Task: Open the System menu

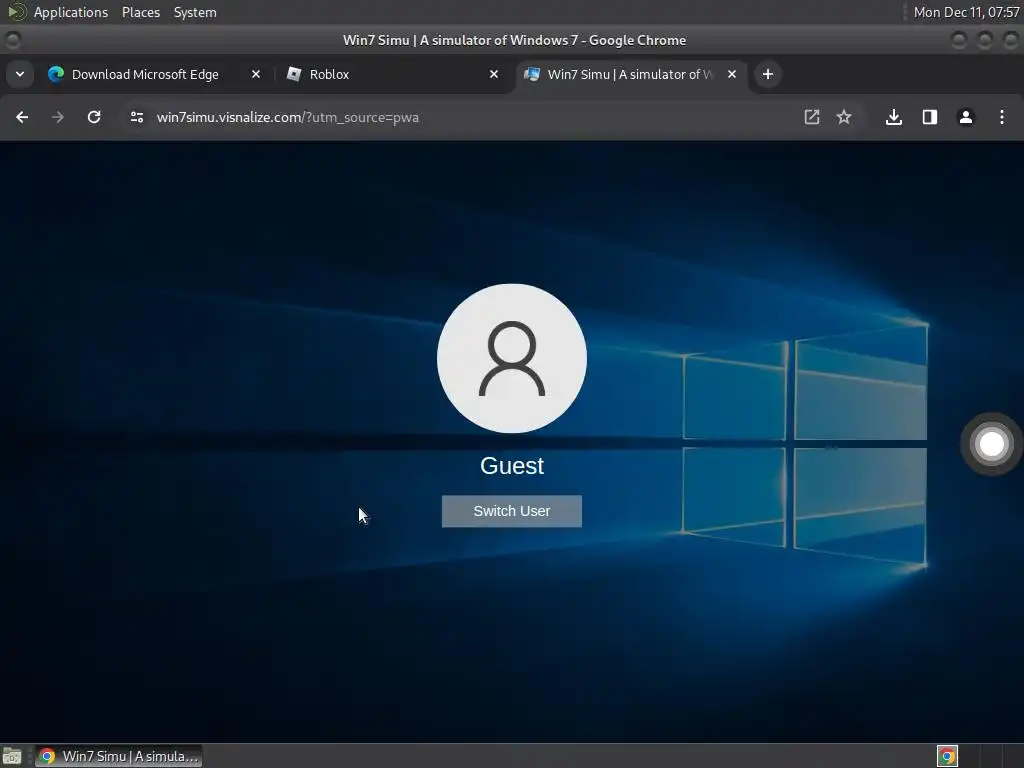Action: [195, 12]
